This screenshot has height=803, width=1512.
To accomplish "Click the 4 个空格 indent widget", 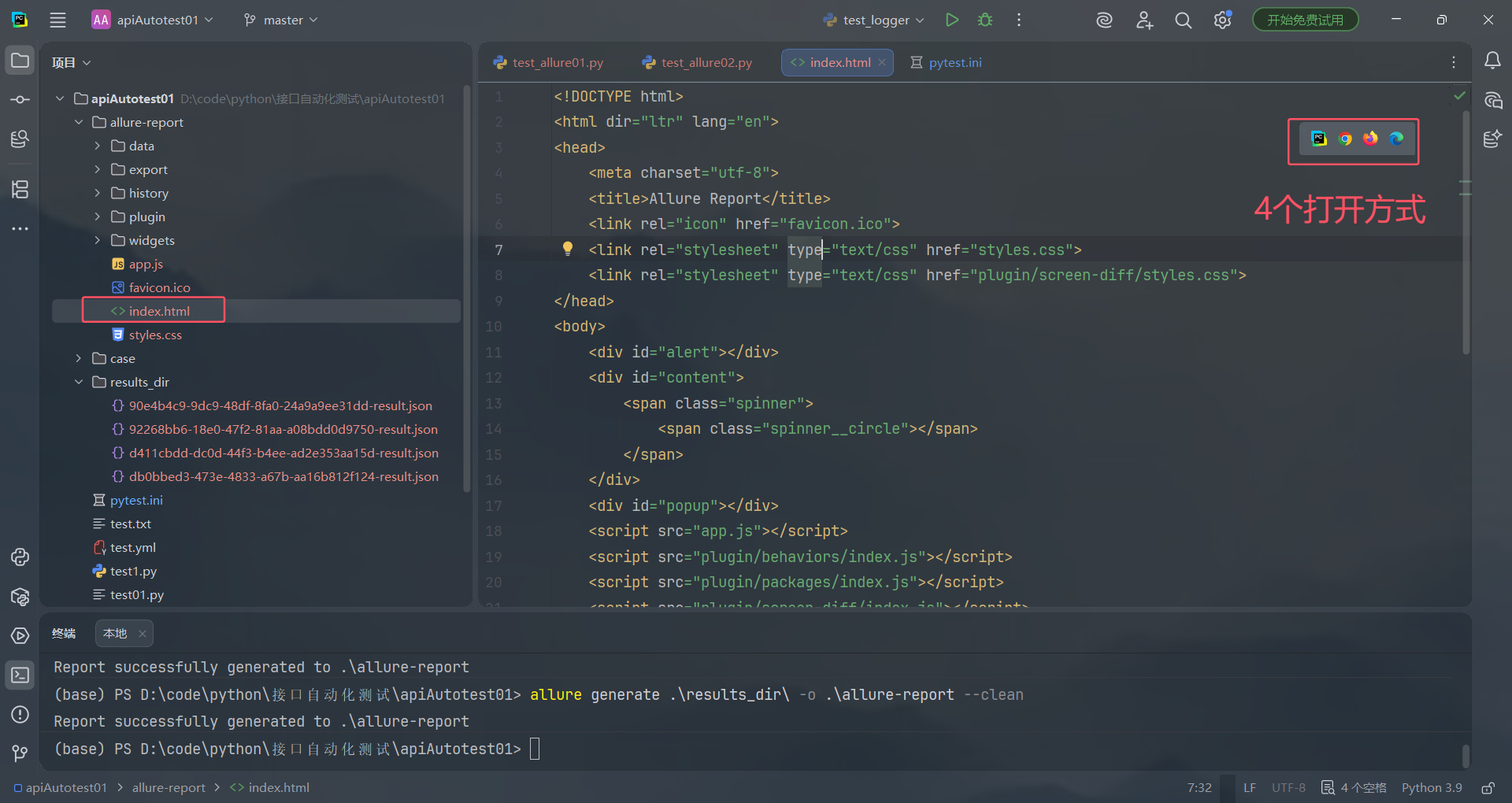I will pyautogui.click(x=1354, y=788).
